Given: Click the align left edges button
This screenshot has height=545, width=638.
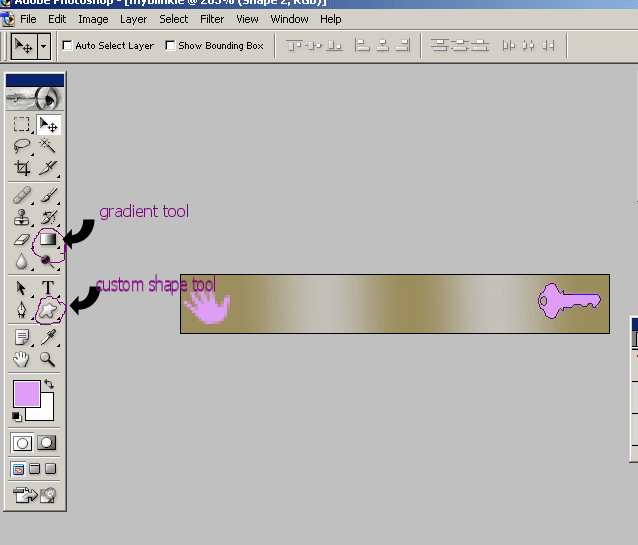Looking at the screenshot, I should pos(362,45).
